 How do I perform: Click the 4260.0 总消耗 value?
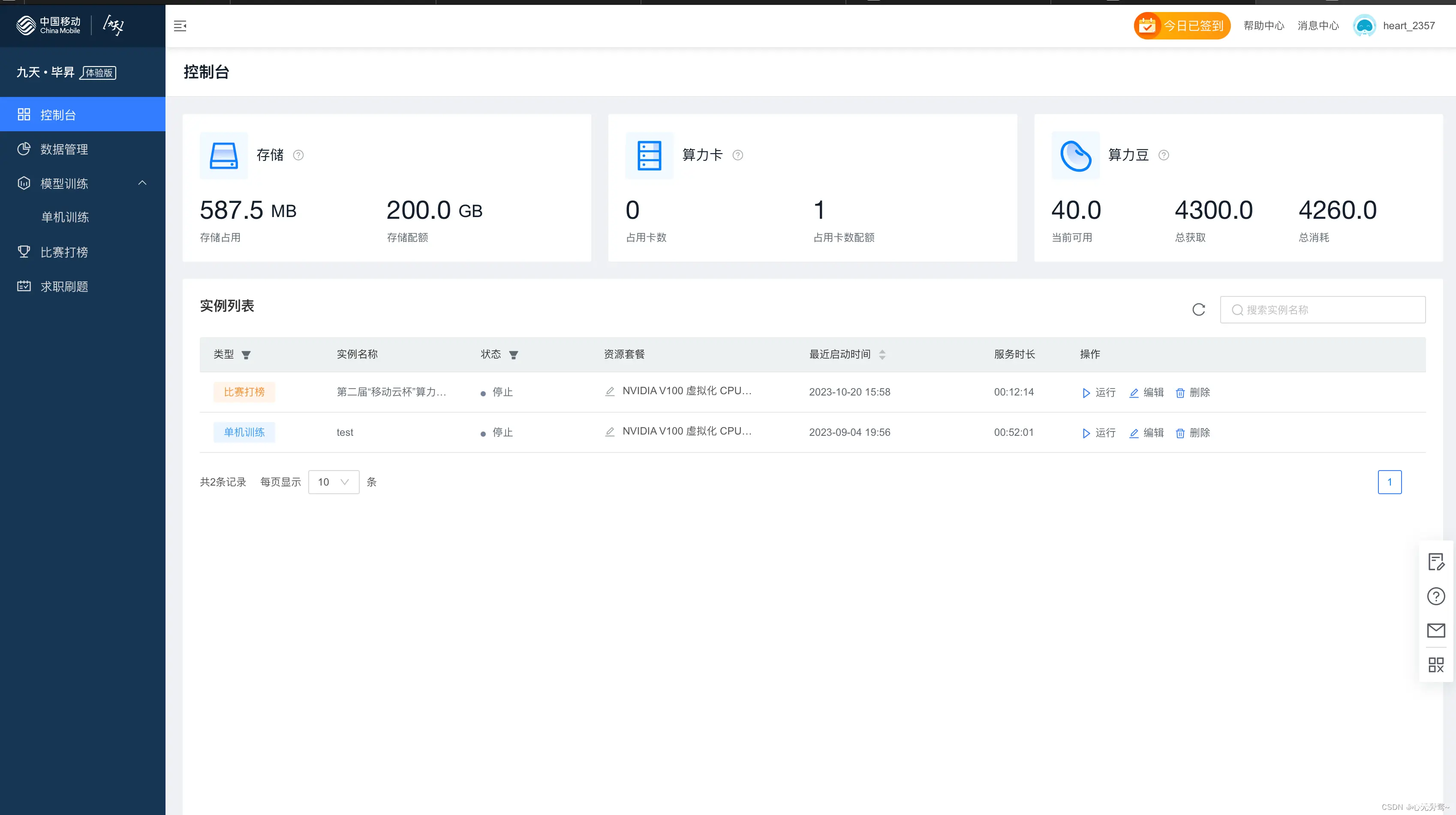[1337, 210]
